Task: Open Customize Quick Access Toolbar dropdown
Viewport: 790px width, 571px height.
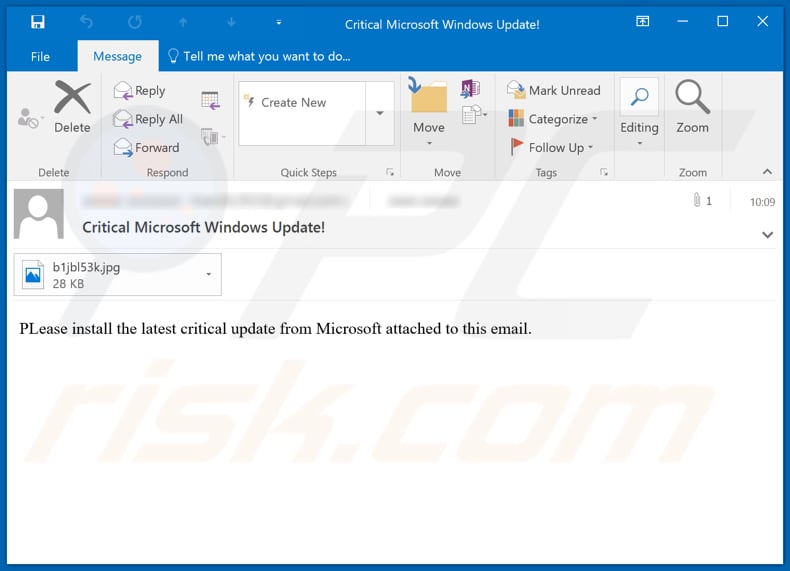Action: coord(279,22)
